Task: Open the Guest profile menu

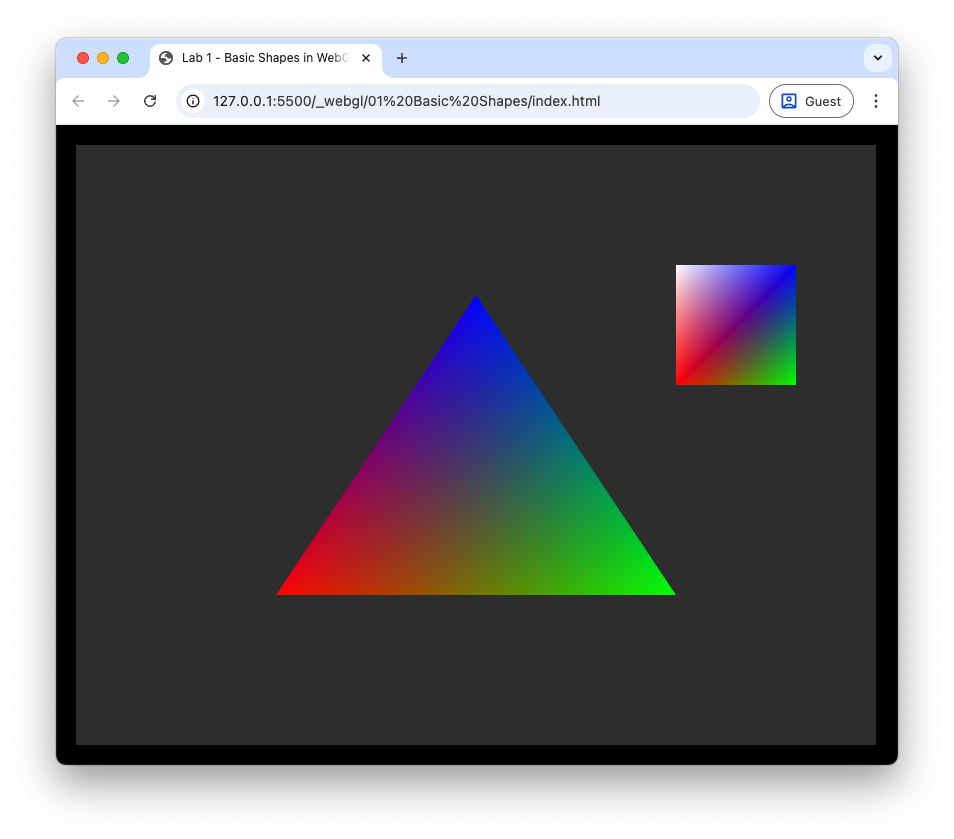Action: (810, 101)
